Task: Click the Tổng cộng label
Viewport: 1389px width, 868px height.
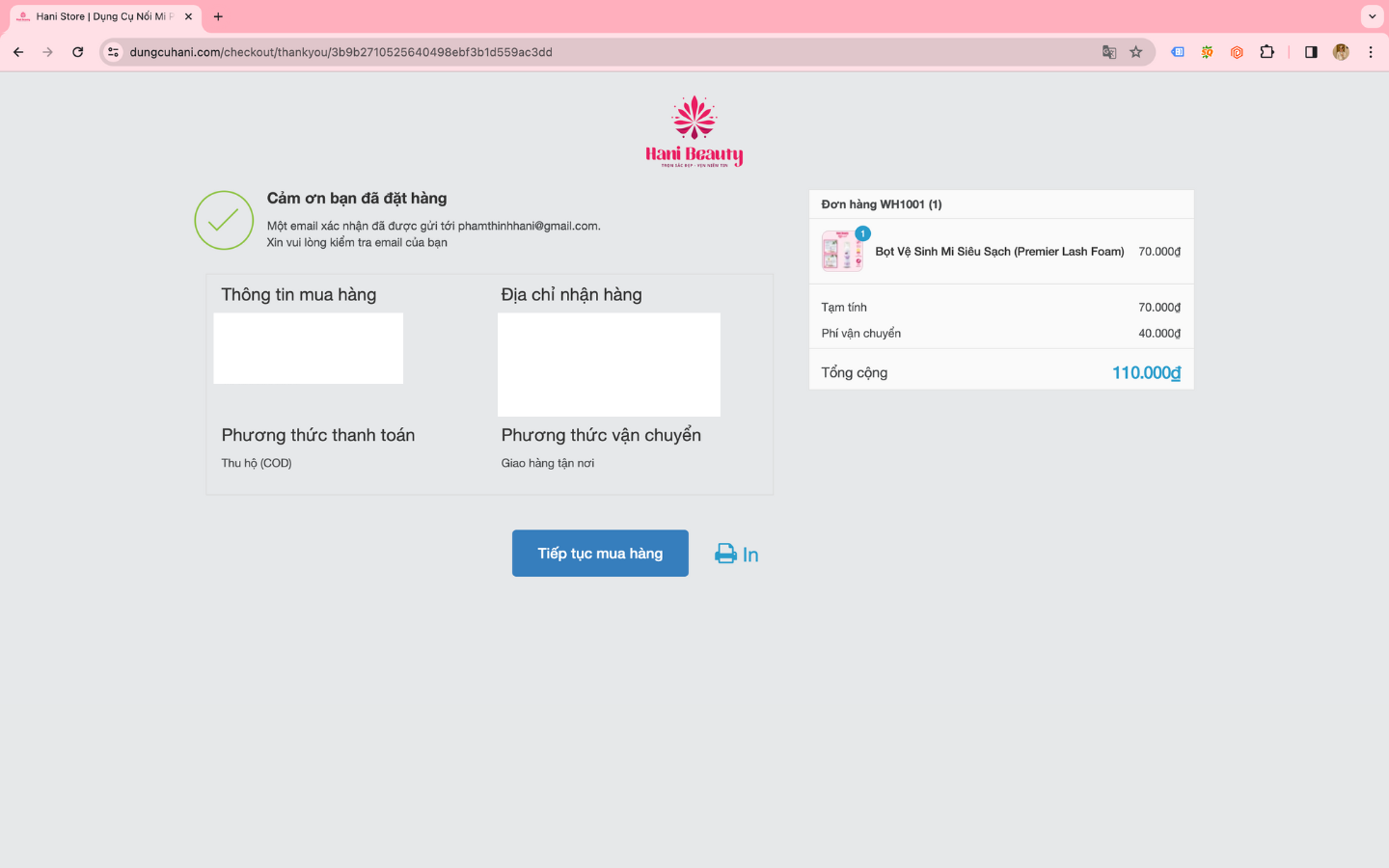Action: 855,373
